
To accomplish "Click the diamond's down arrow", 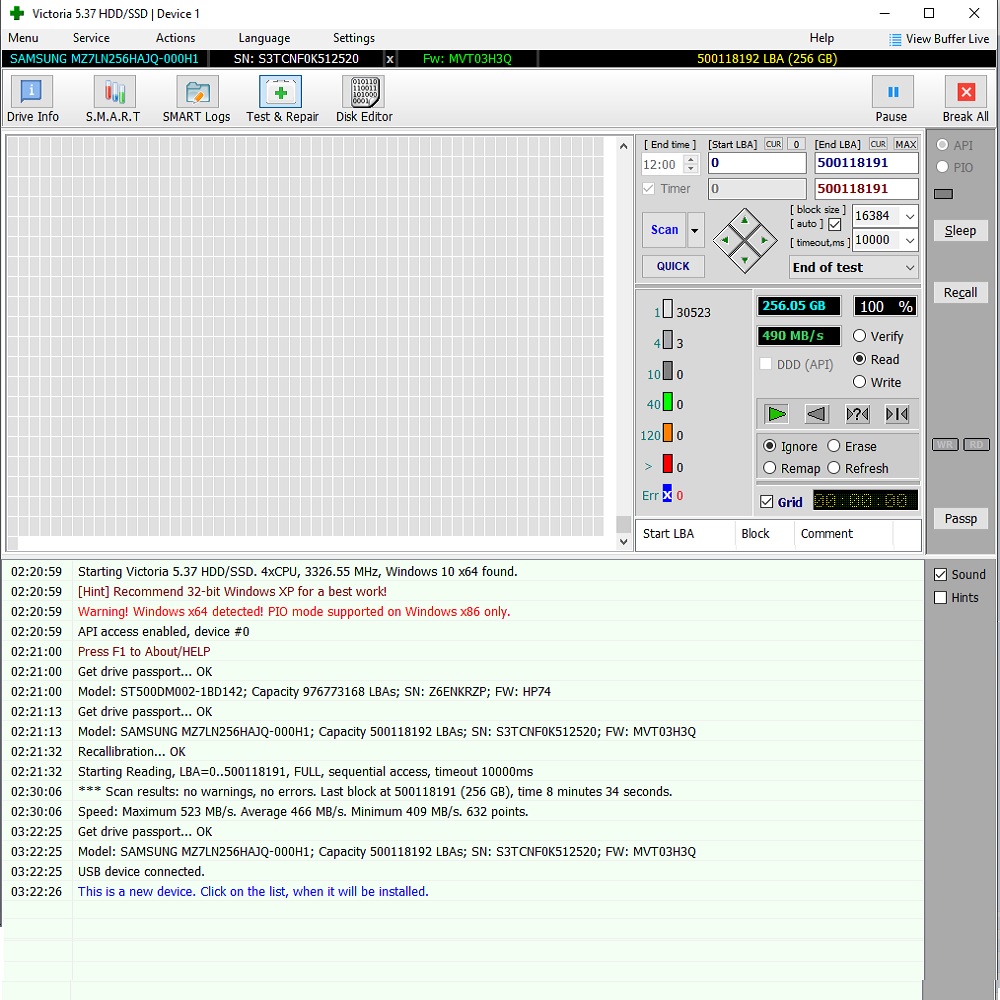I will pyautogui.click(x=744, y=260).
